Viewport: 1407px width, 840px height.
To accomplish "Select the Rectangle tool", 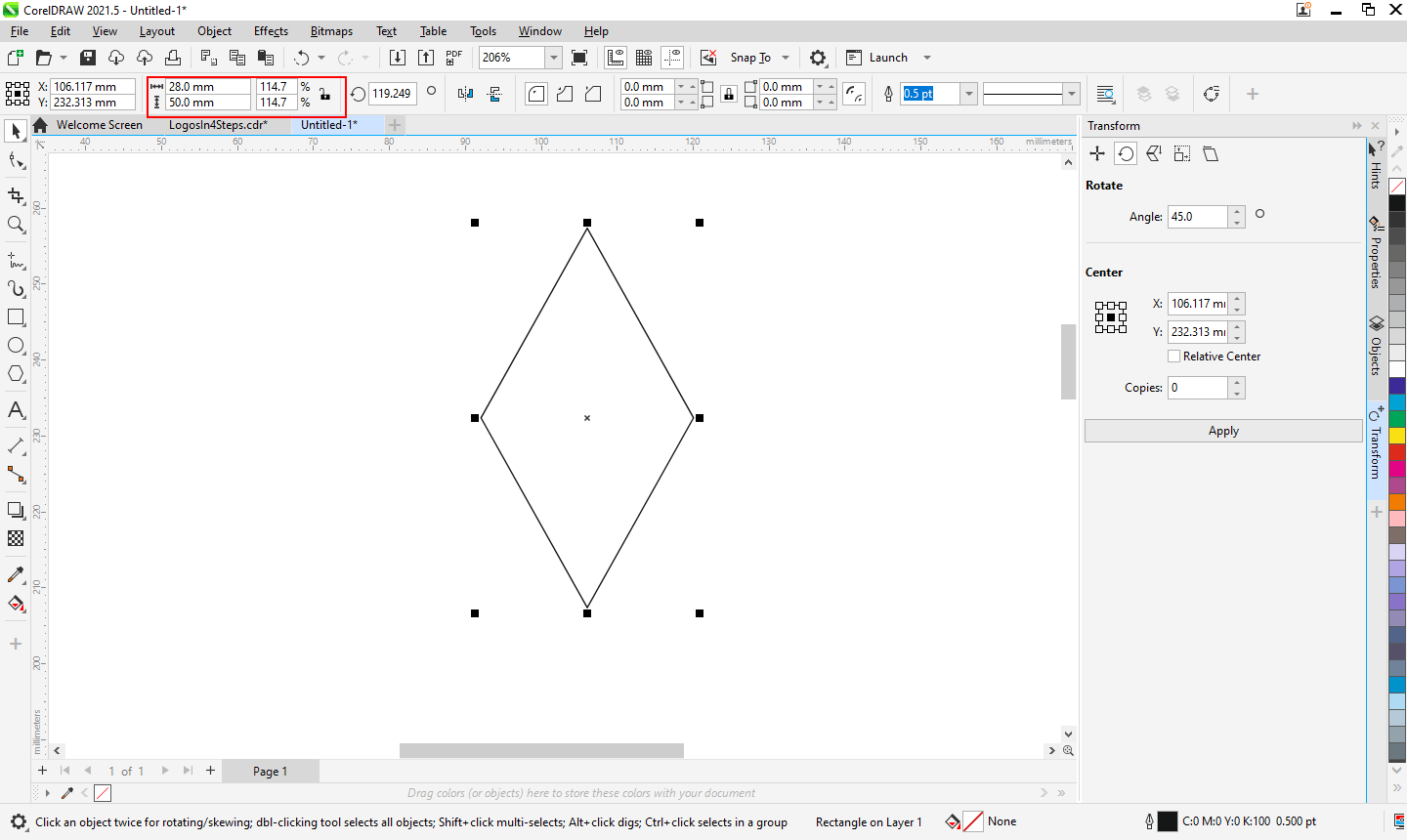I will click(16, 317).
